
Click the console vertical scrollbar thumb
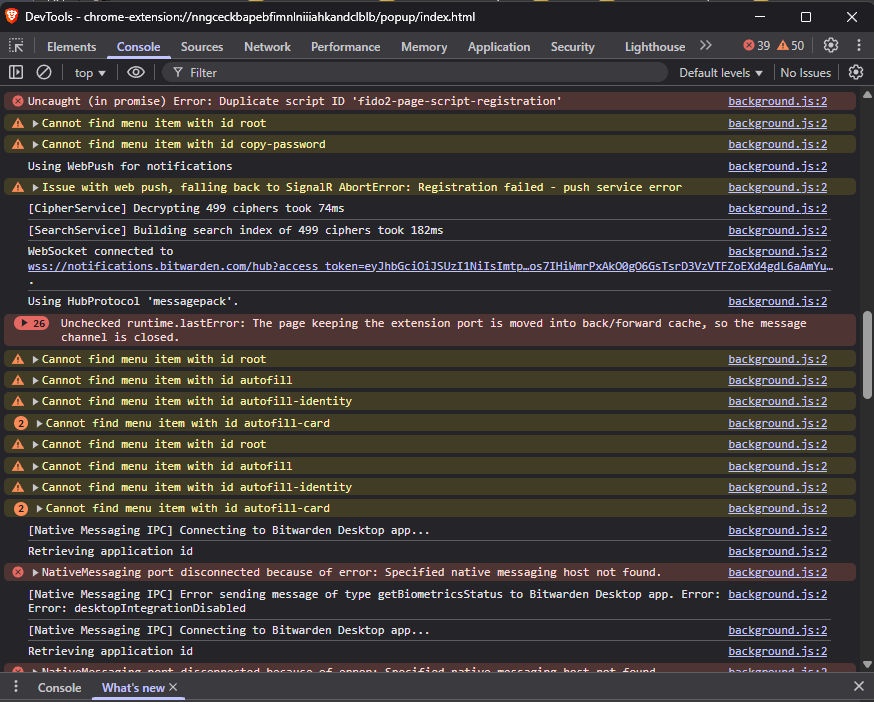point(867,355)
